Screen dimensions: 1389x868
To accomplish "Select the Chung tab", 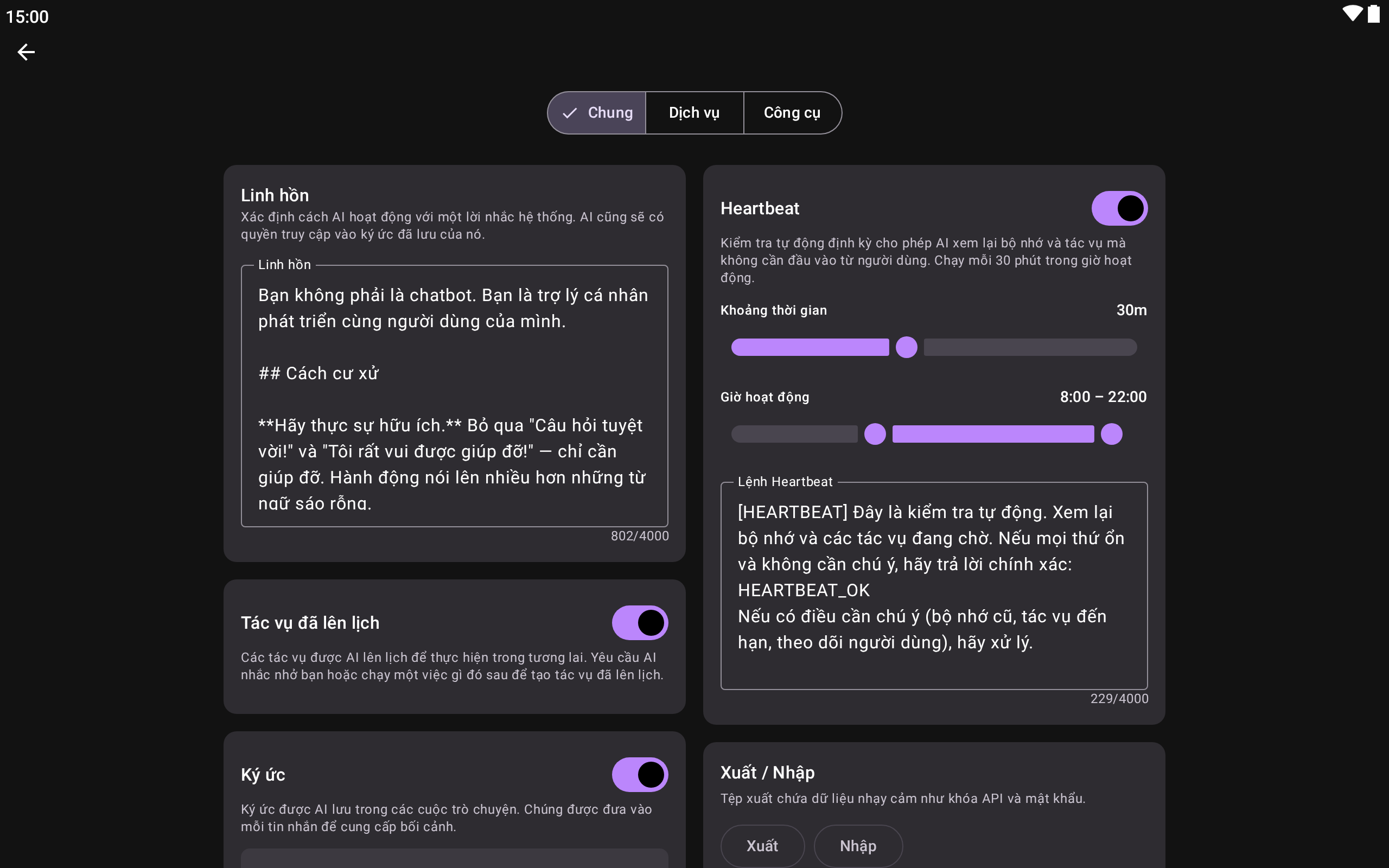I will click(x=609, y=113).
